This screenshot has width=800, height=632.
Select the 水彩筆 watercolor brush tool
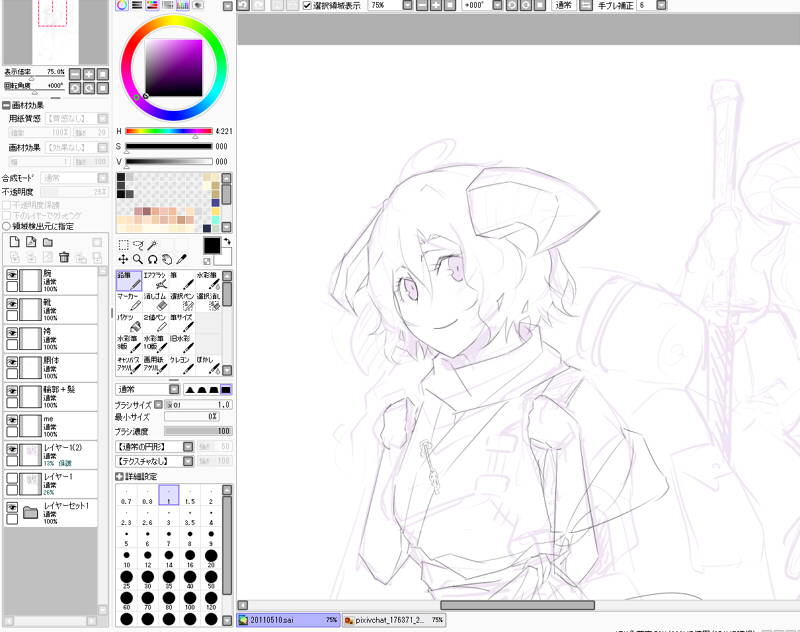point(208,281)
